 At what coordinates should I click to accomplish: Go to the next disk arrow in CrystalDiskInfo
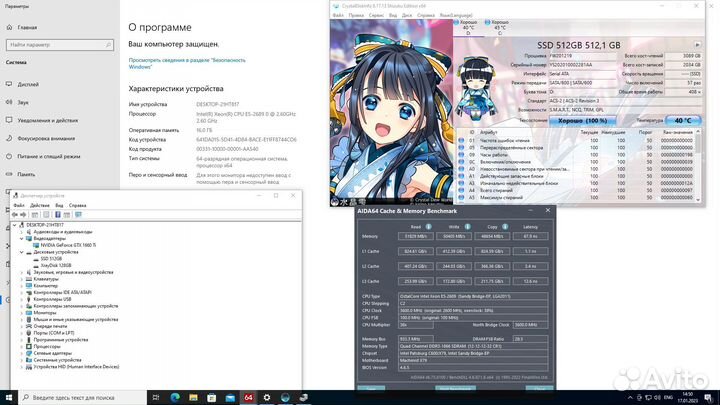[698, 45]
